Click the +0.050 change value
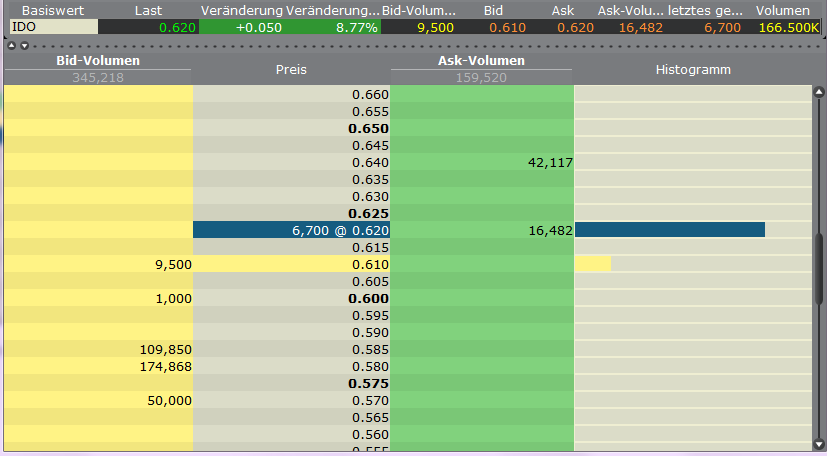827x456 pixels. pos(258,27)
